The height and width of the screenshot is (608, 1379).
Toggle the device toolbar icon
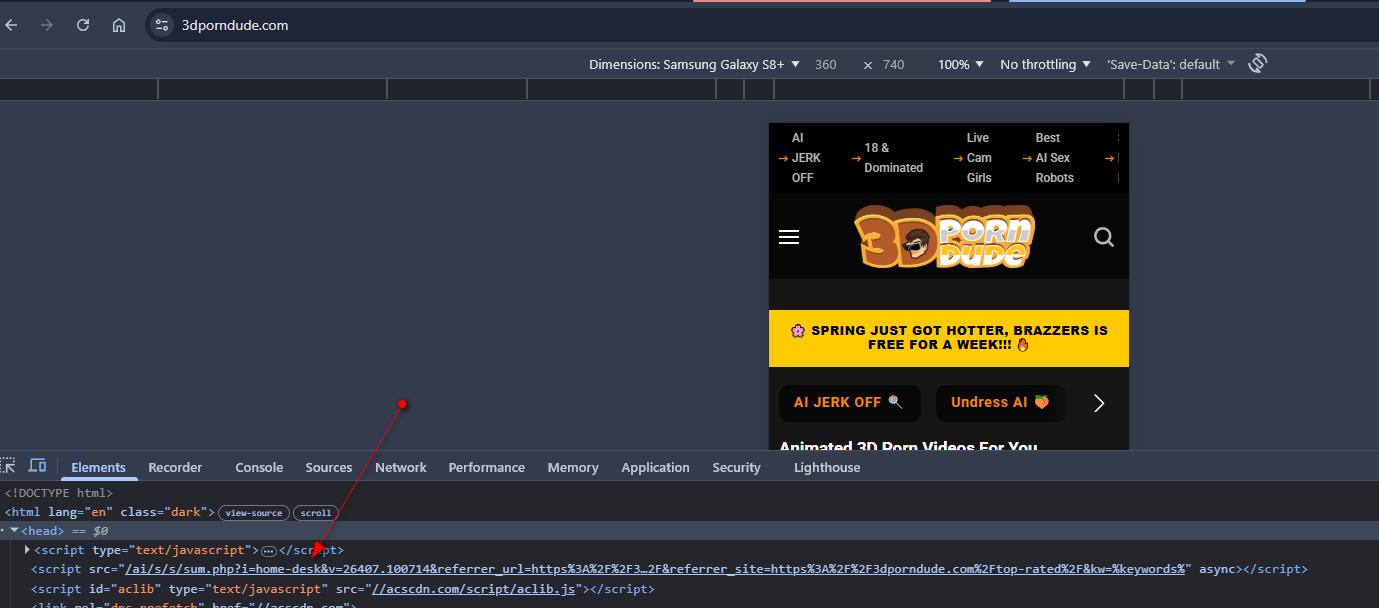click(37, 466)
